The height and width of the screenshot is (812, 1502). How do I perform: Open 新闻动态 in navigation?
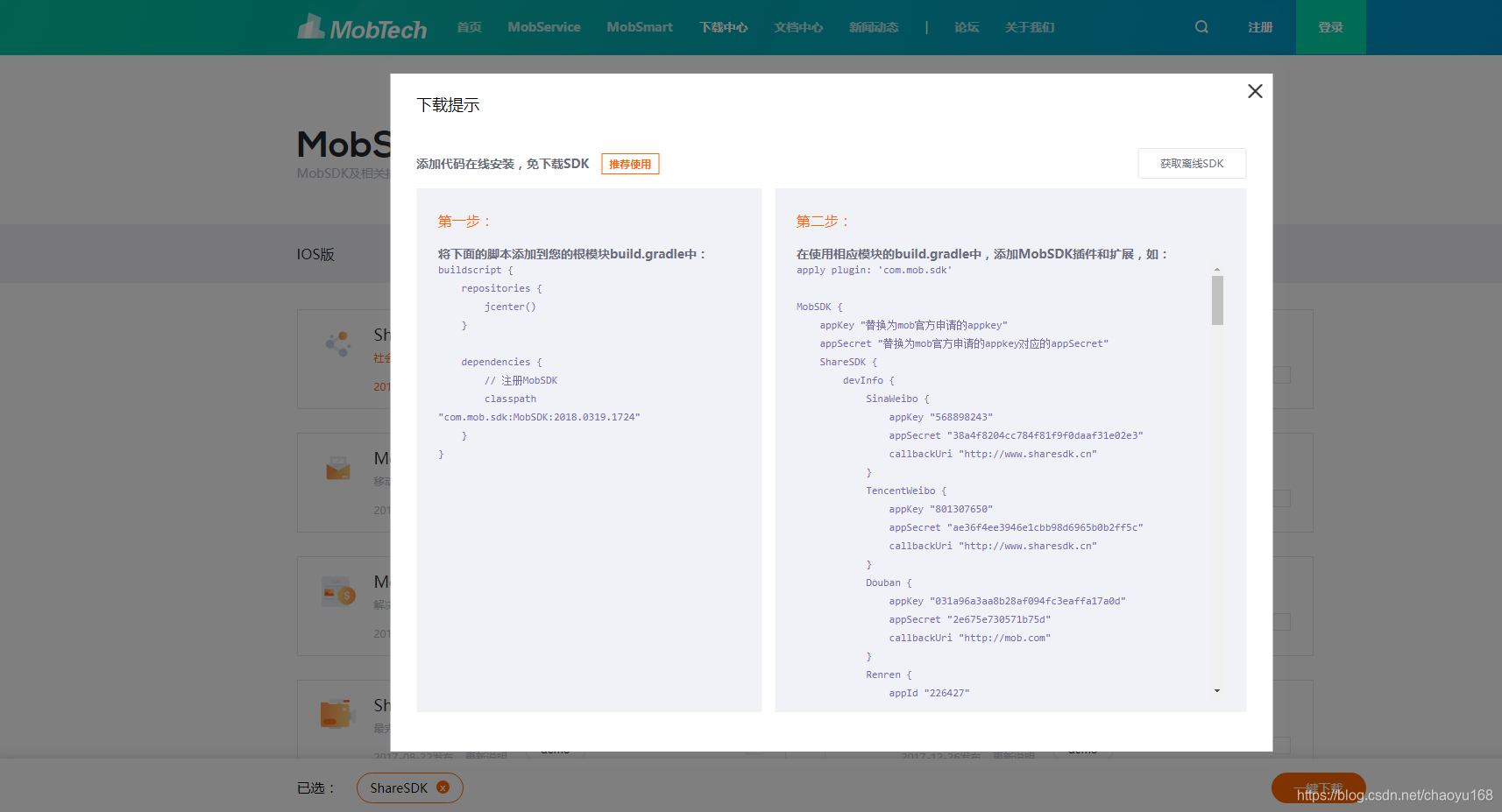(874, 27)
